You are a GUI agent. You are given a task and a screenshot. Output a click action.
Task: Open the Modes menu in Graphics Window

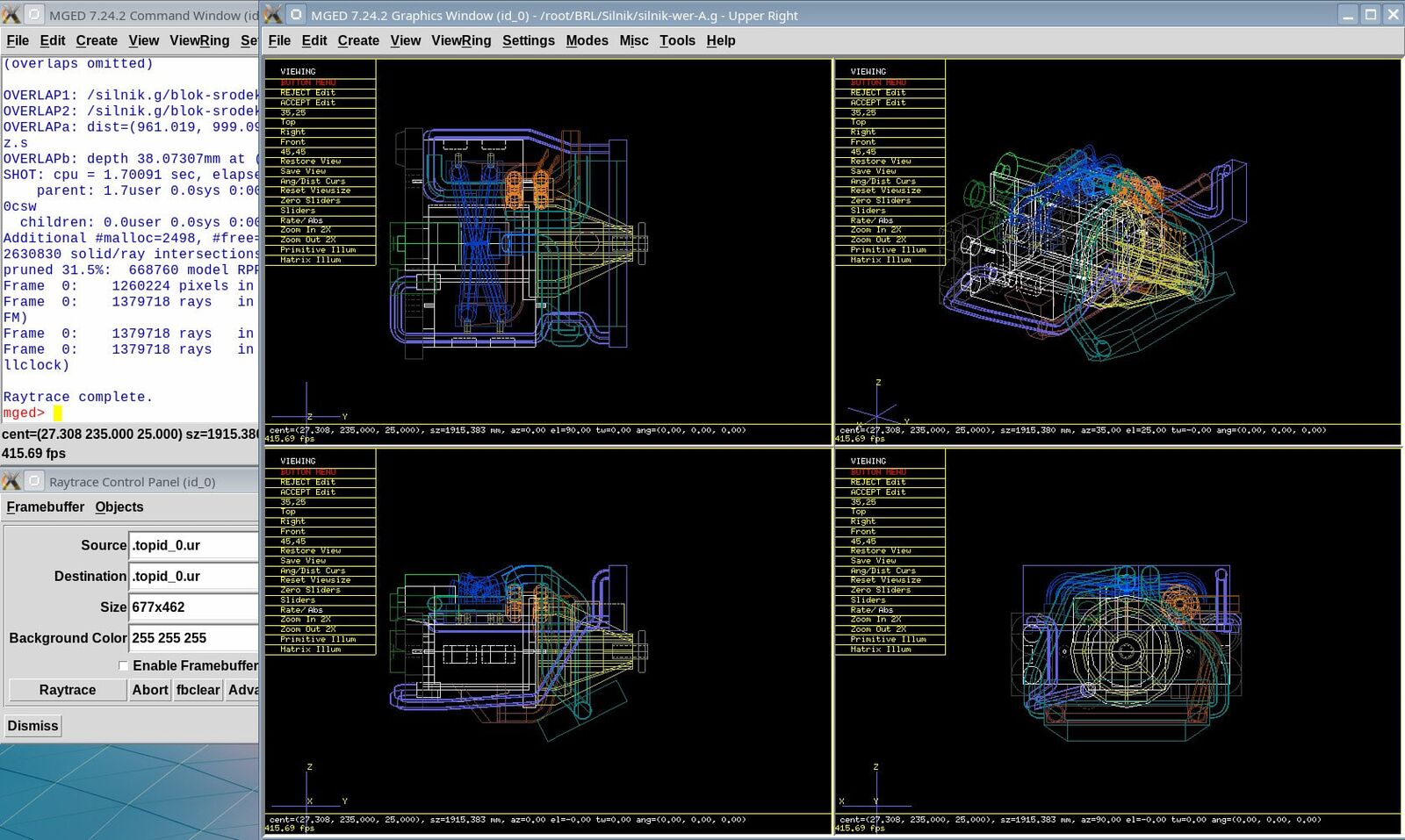[587, 40]
